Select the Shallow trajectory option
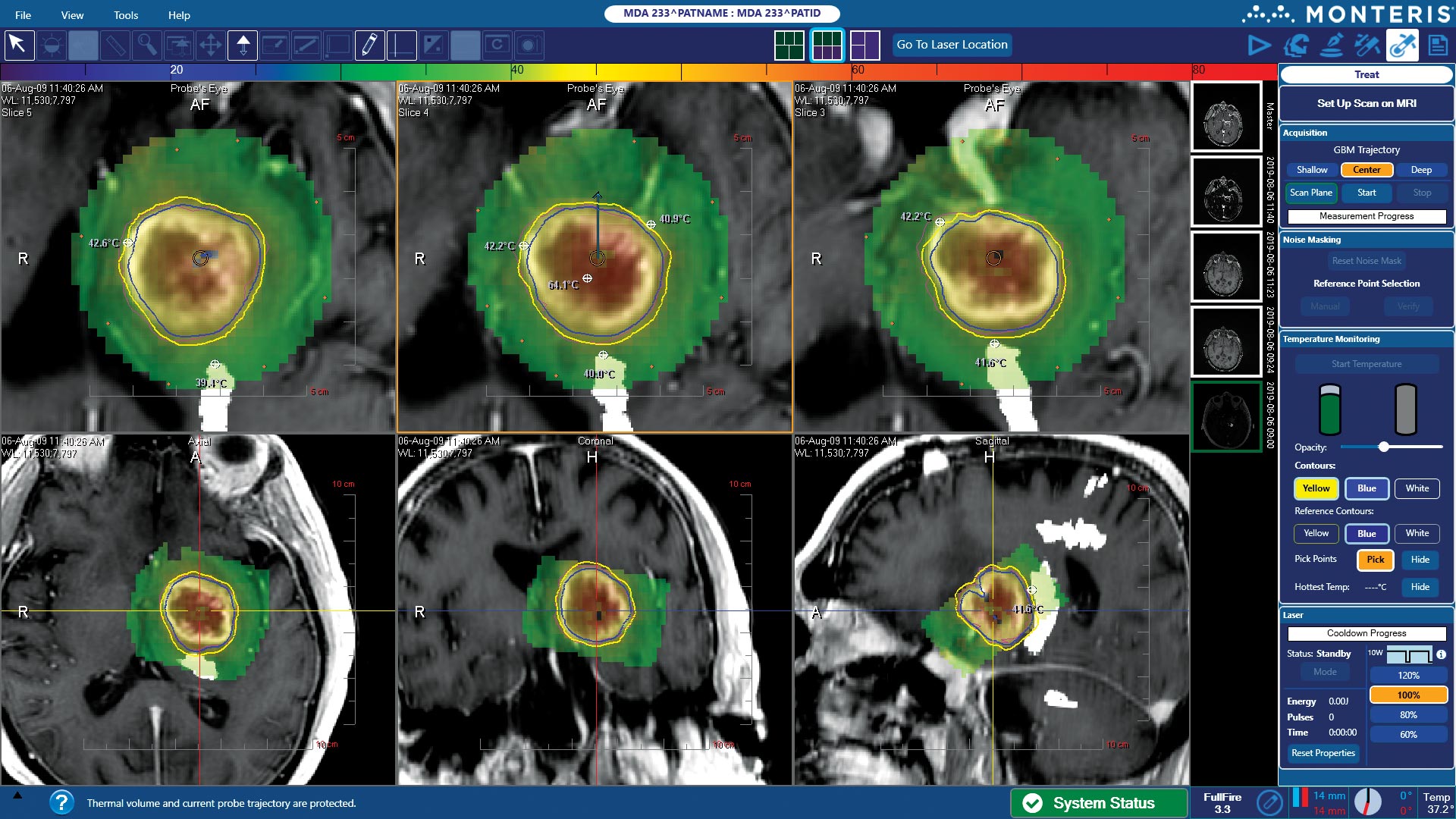 tap(1312, 170)
